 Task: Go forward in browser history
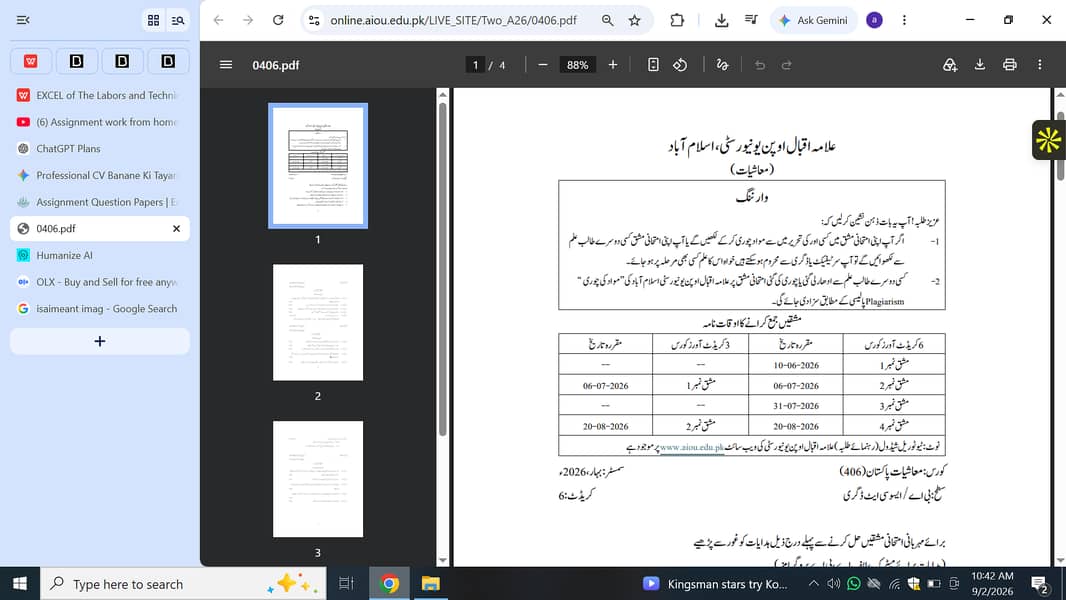[x=248, y=20]
